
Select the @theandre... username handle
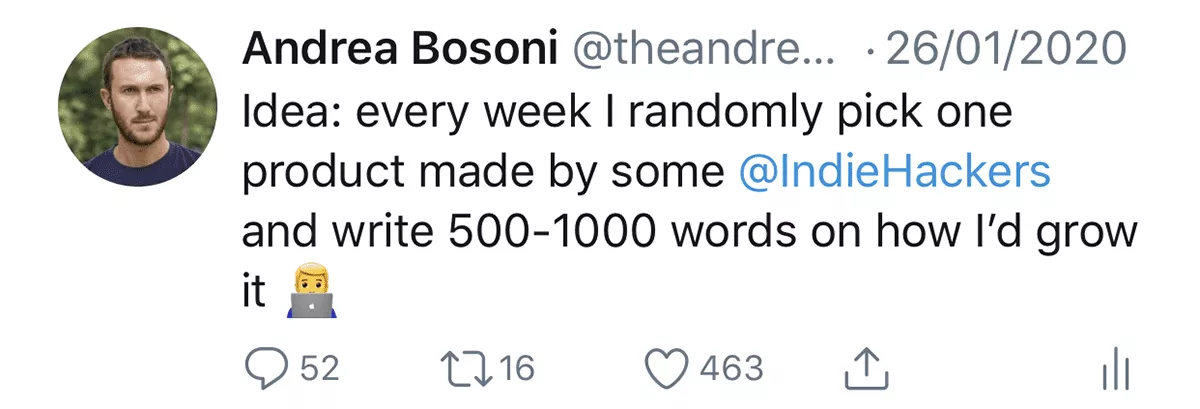pos(701,49)
